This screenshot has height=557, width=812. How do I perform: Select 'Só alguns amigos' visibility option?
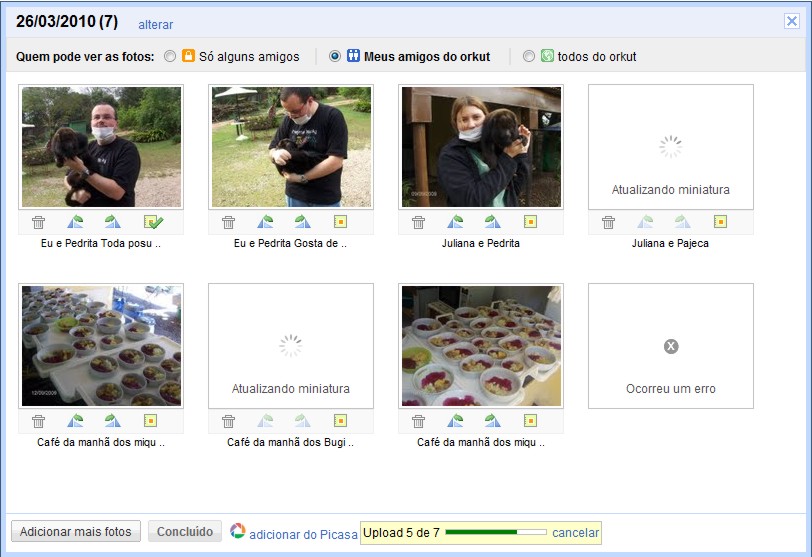[170, 57]
